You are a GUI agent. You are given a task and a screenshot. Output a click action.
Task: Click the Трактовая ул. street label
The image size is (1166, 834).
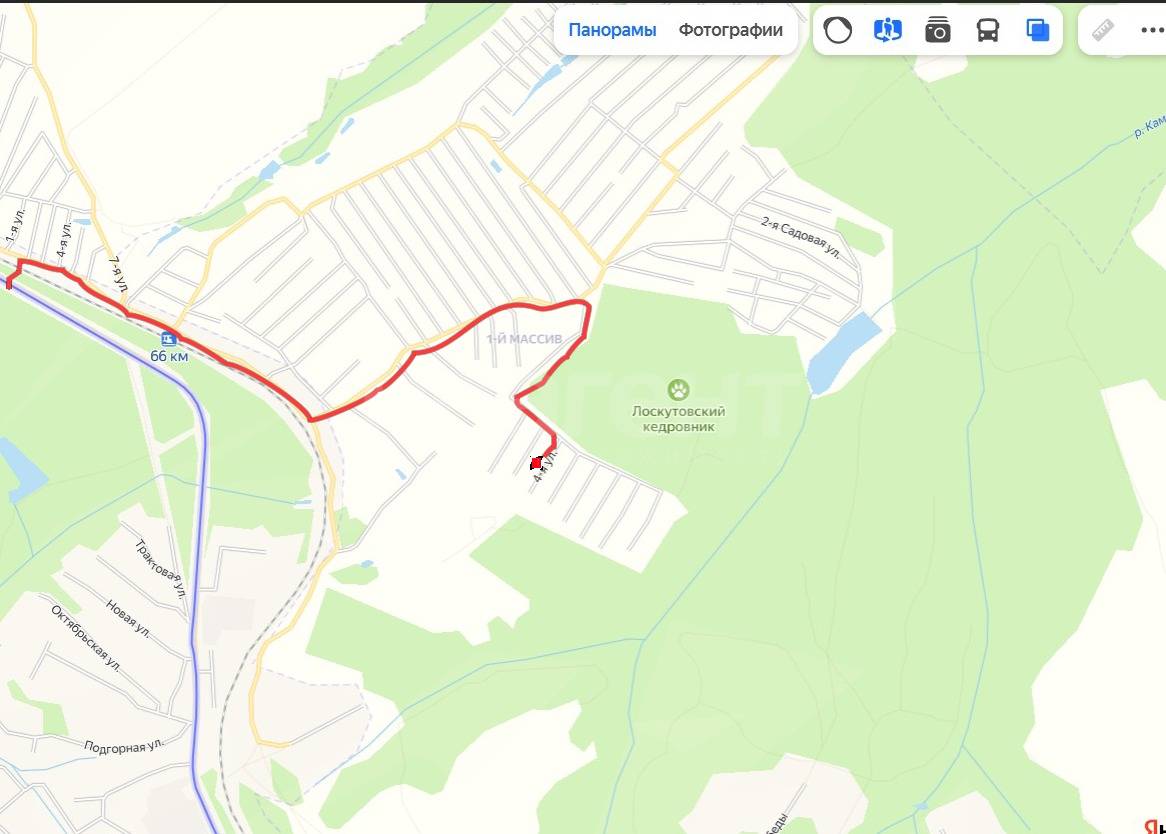click(x=160, y=569)
